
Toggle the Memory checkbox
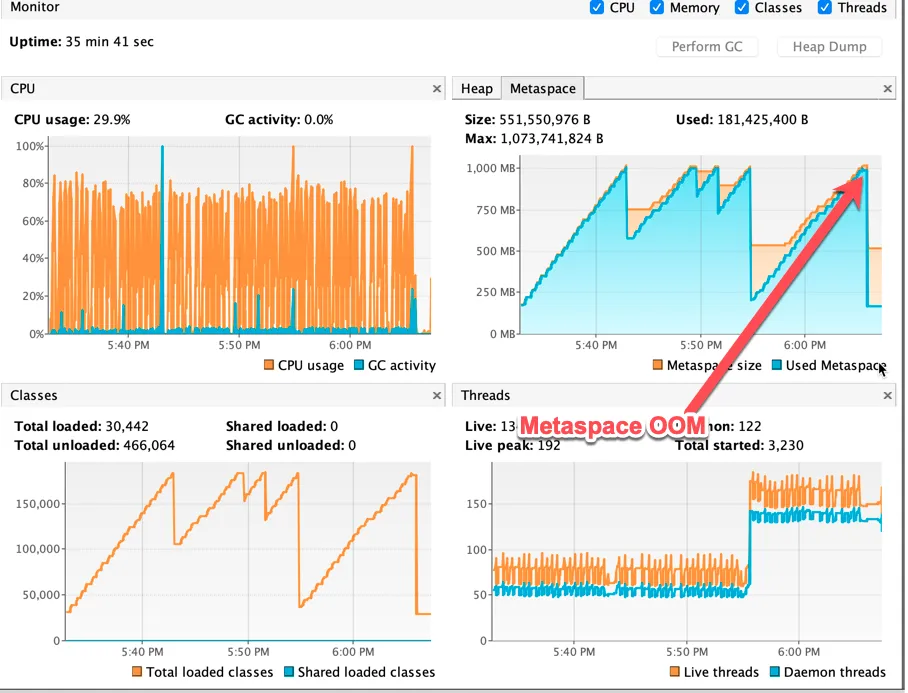click(657, 8)
